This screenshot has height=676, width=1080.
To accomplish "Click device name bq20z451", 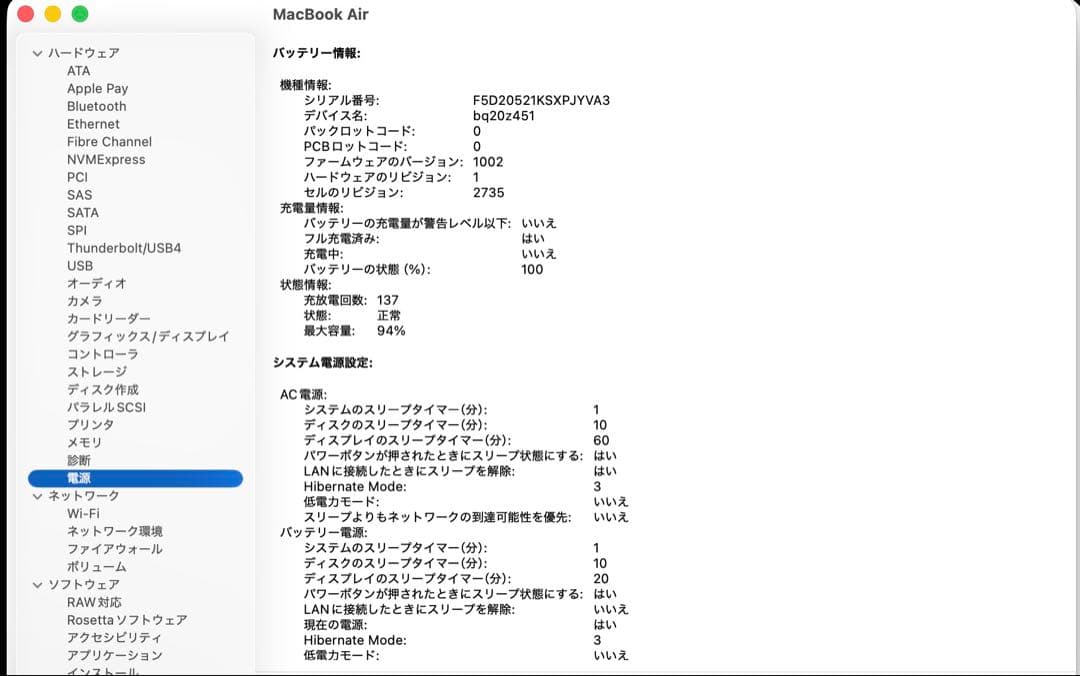I will (x=503, y=116).
